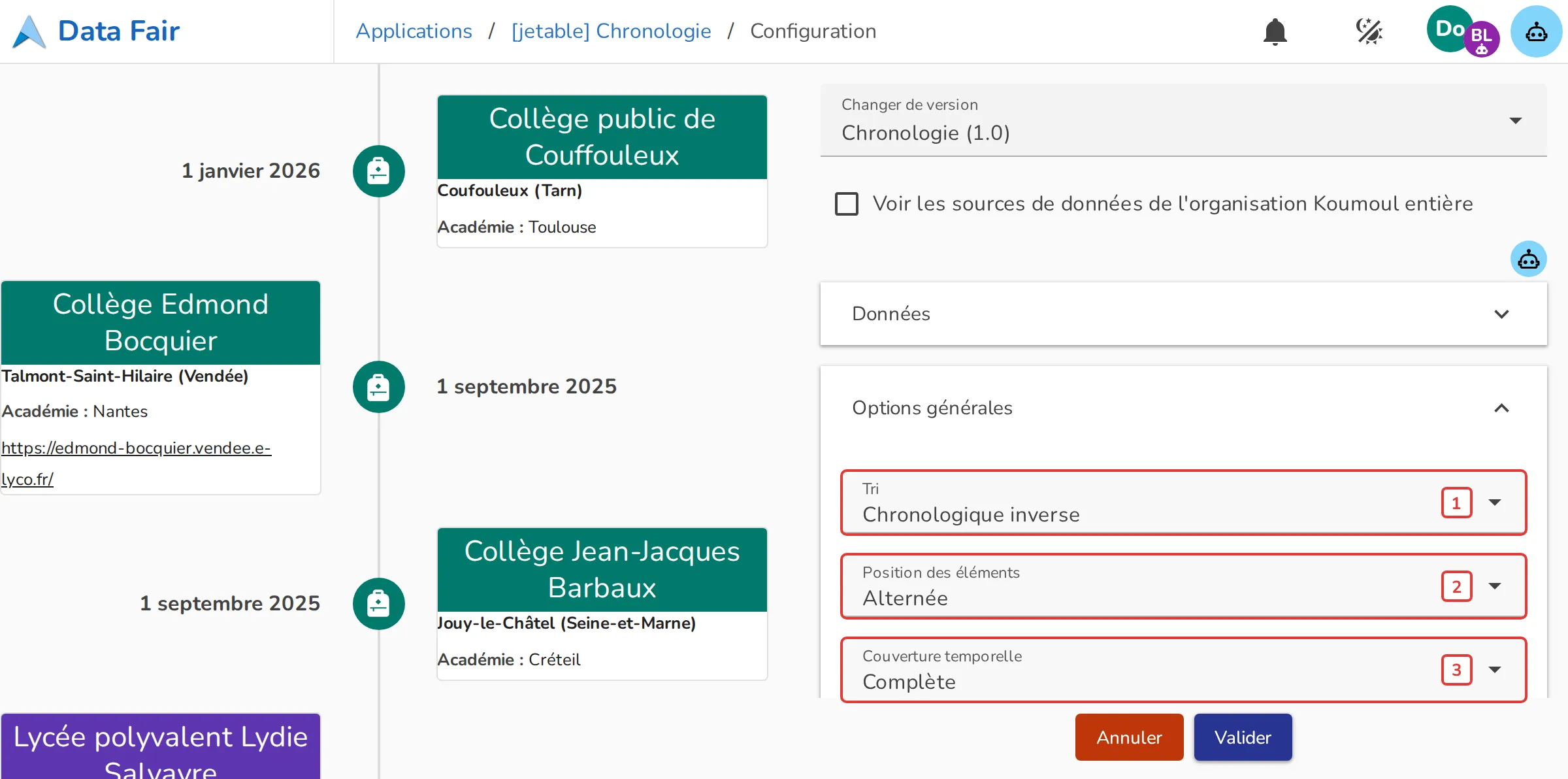Open notifications bell
The width and height of the screenshot is (1568, 779).
(x=1275, y=31)
